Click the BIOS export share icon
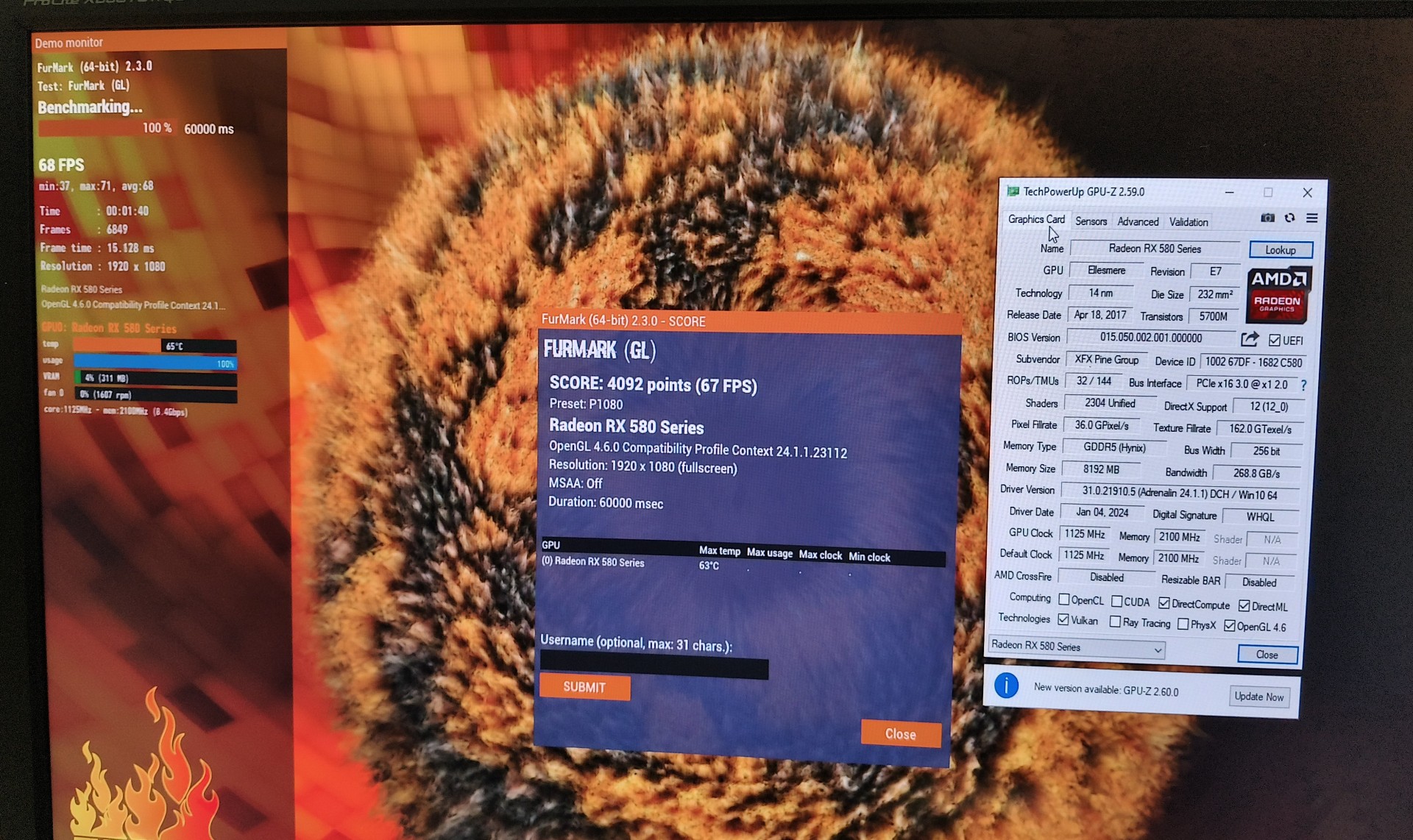1413x840 pixels. (x=1250, y=339)
